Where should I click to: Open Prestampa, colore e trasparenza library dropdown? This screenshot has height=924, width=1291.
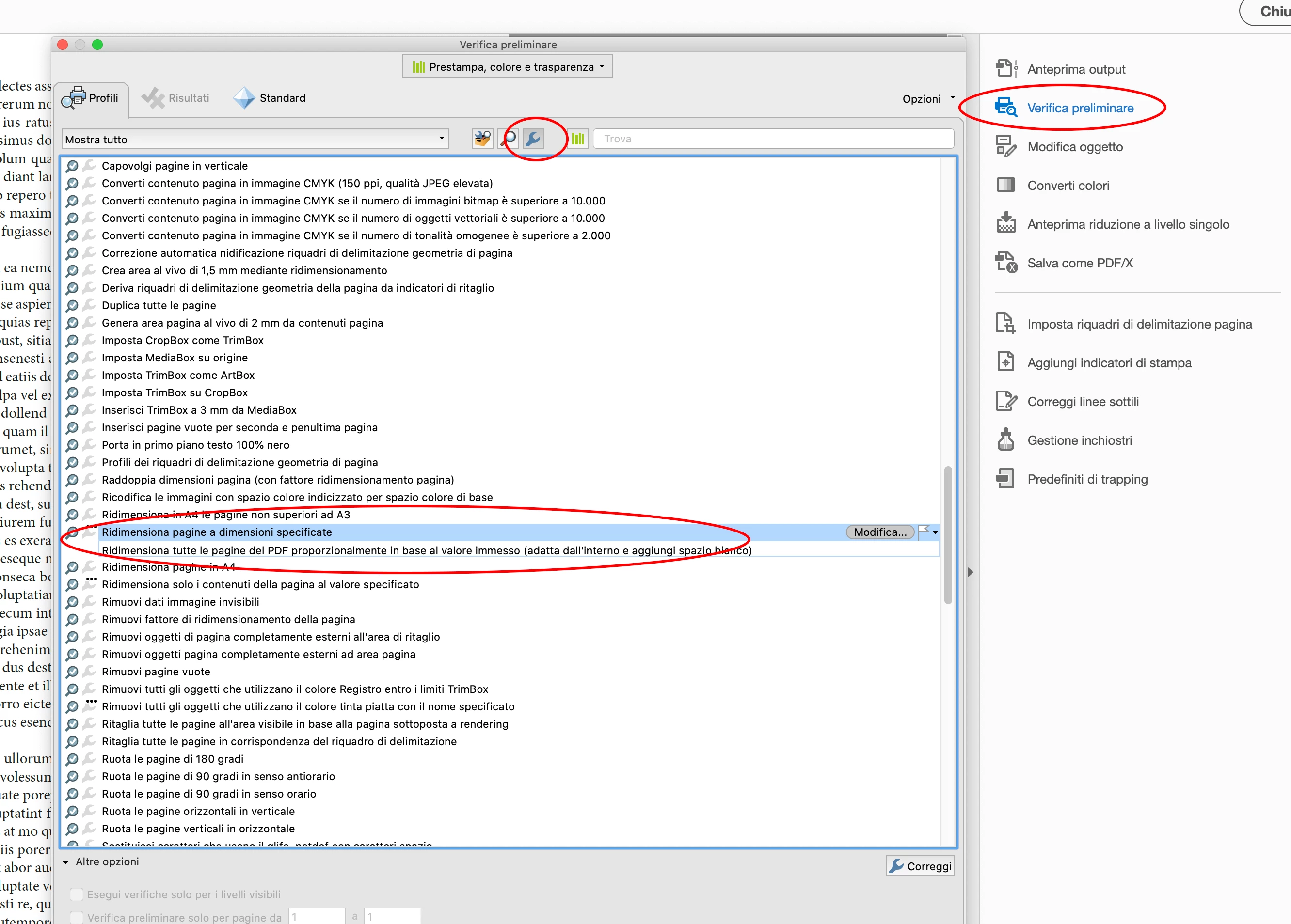[507, 66]
